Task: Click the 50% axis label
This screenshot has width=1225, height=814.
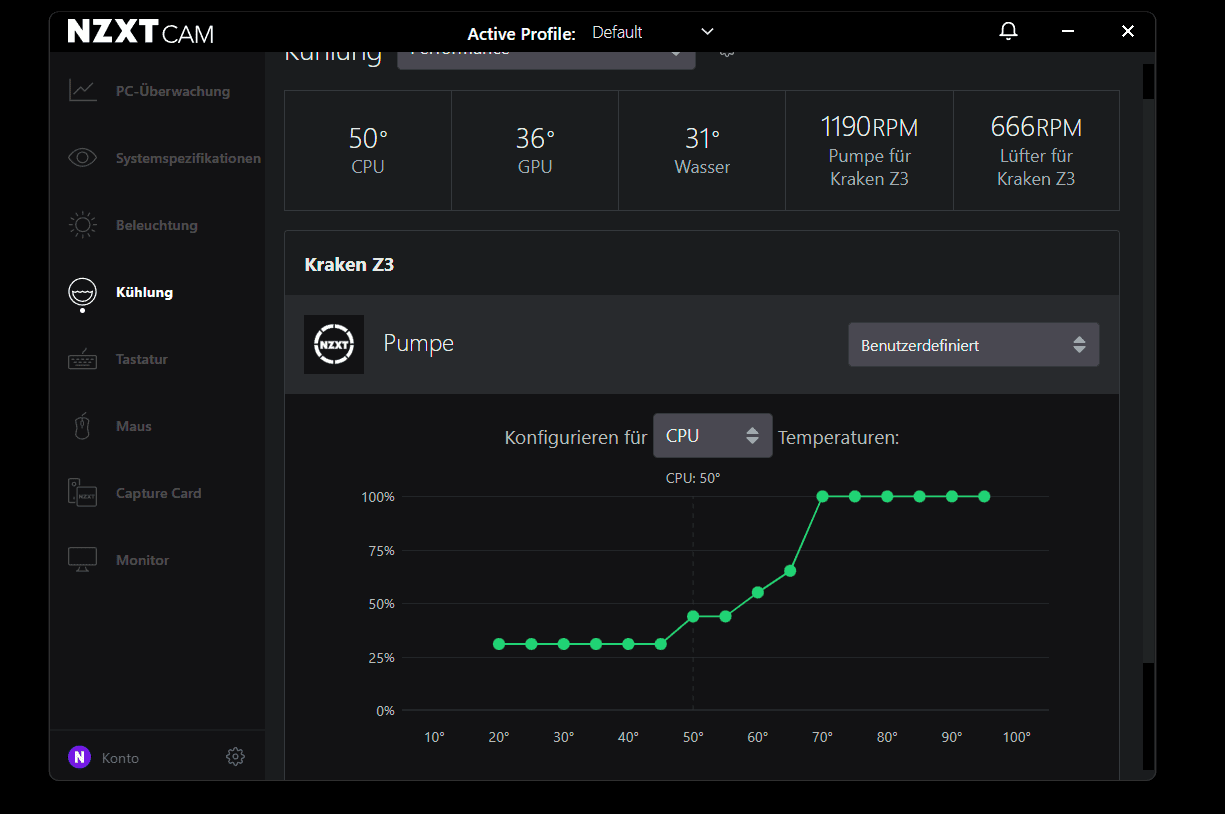Action: 381,604
